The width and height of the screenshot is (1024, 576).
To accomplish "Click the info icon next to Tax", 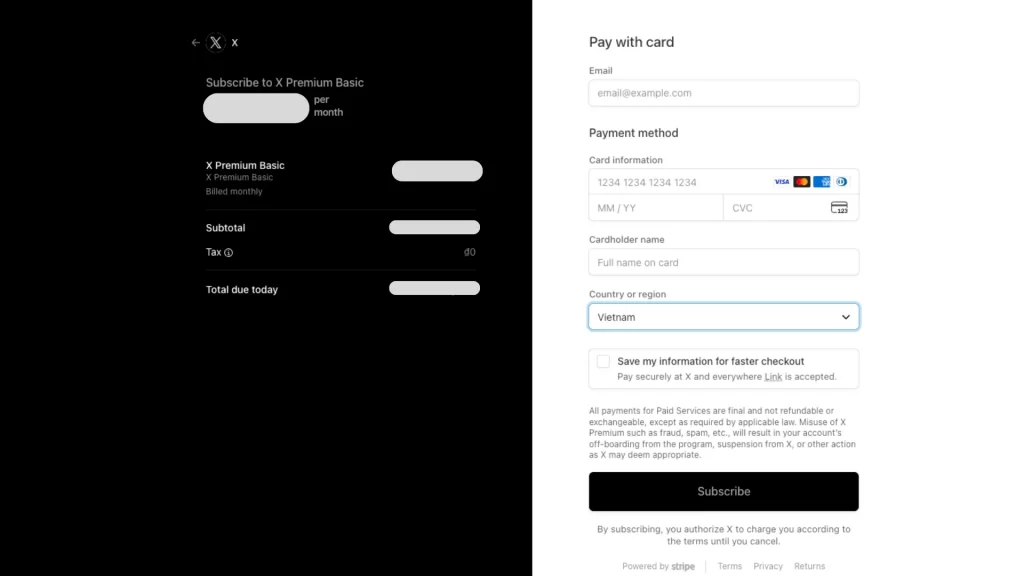I will [x=229, y=253].
